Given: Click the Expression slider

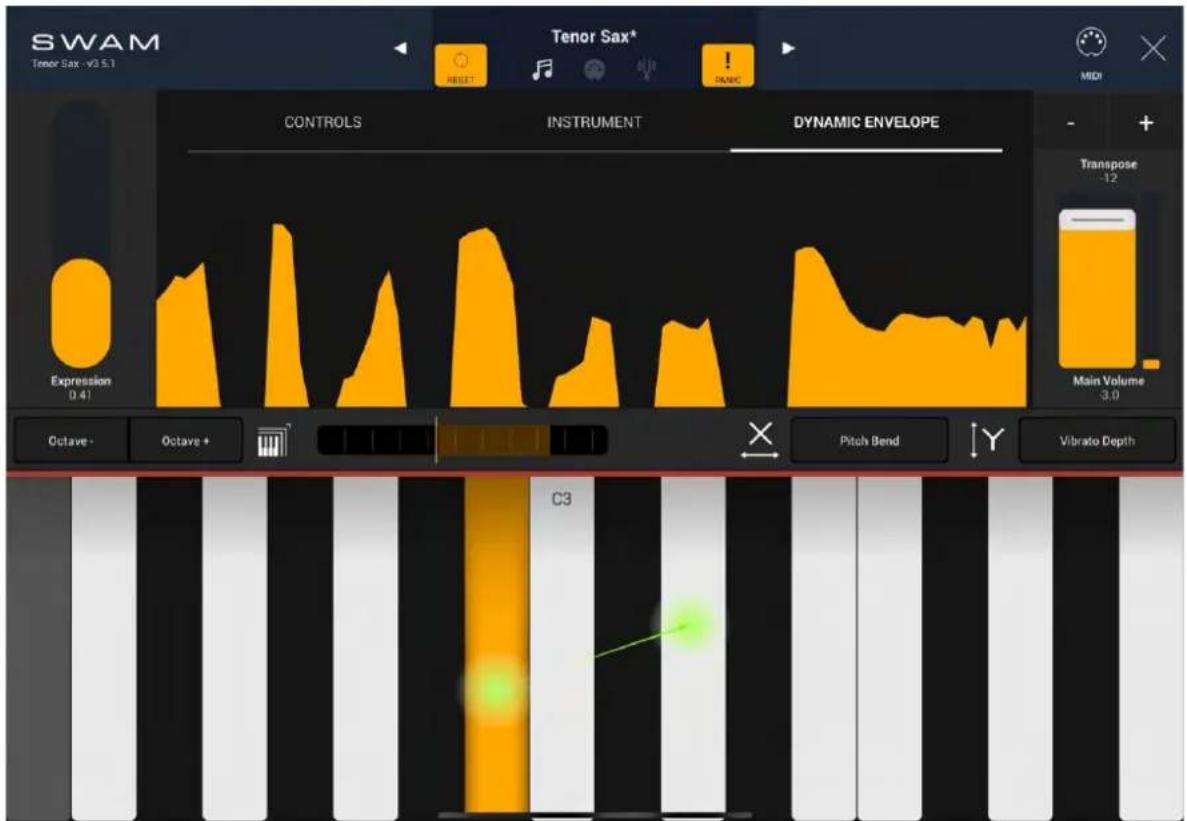Looking at the screenshot, I should [x=81, y=235].
